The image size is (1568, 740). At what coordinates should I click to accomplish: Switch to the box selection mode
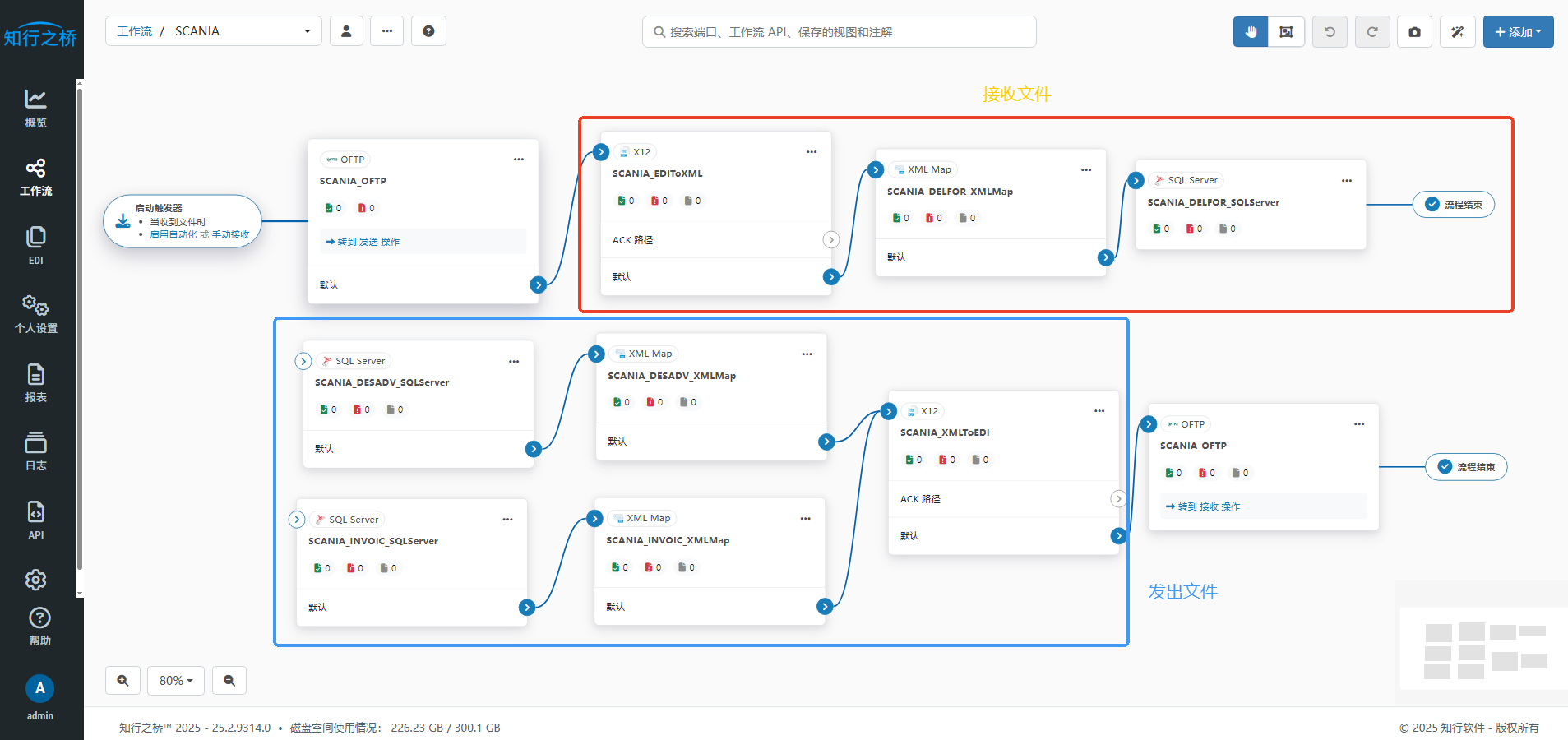[x=1286, y=32]
